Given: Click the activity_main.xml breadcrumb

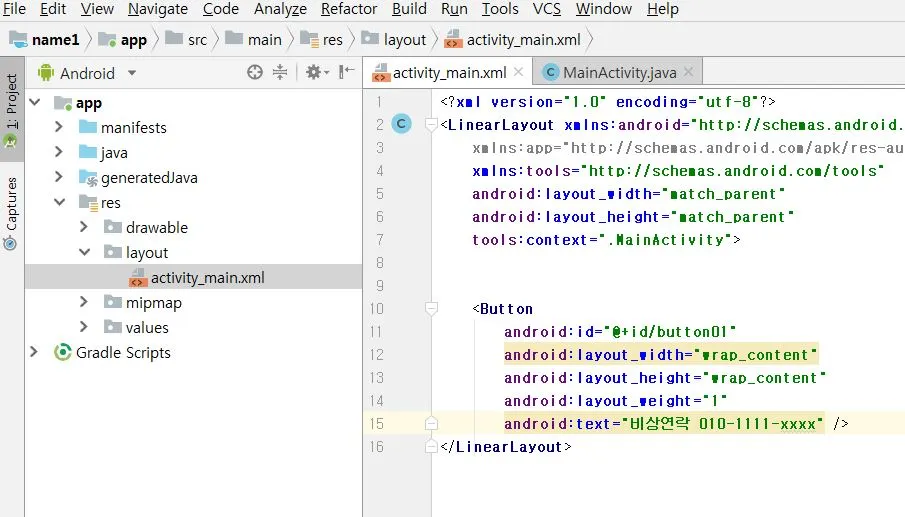Looking at the screenshot, I should (513, 40).
